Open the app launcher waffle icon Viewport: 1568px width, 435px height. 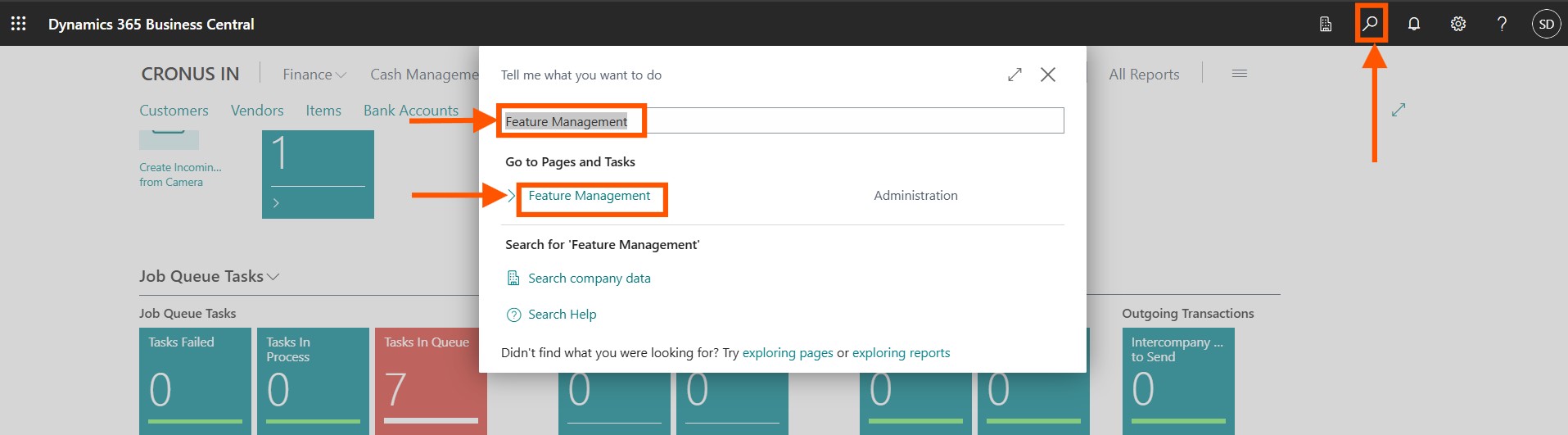18,24
